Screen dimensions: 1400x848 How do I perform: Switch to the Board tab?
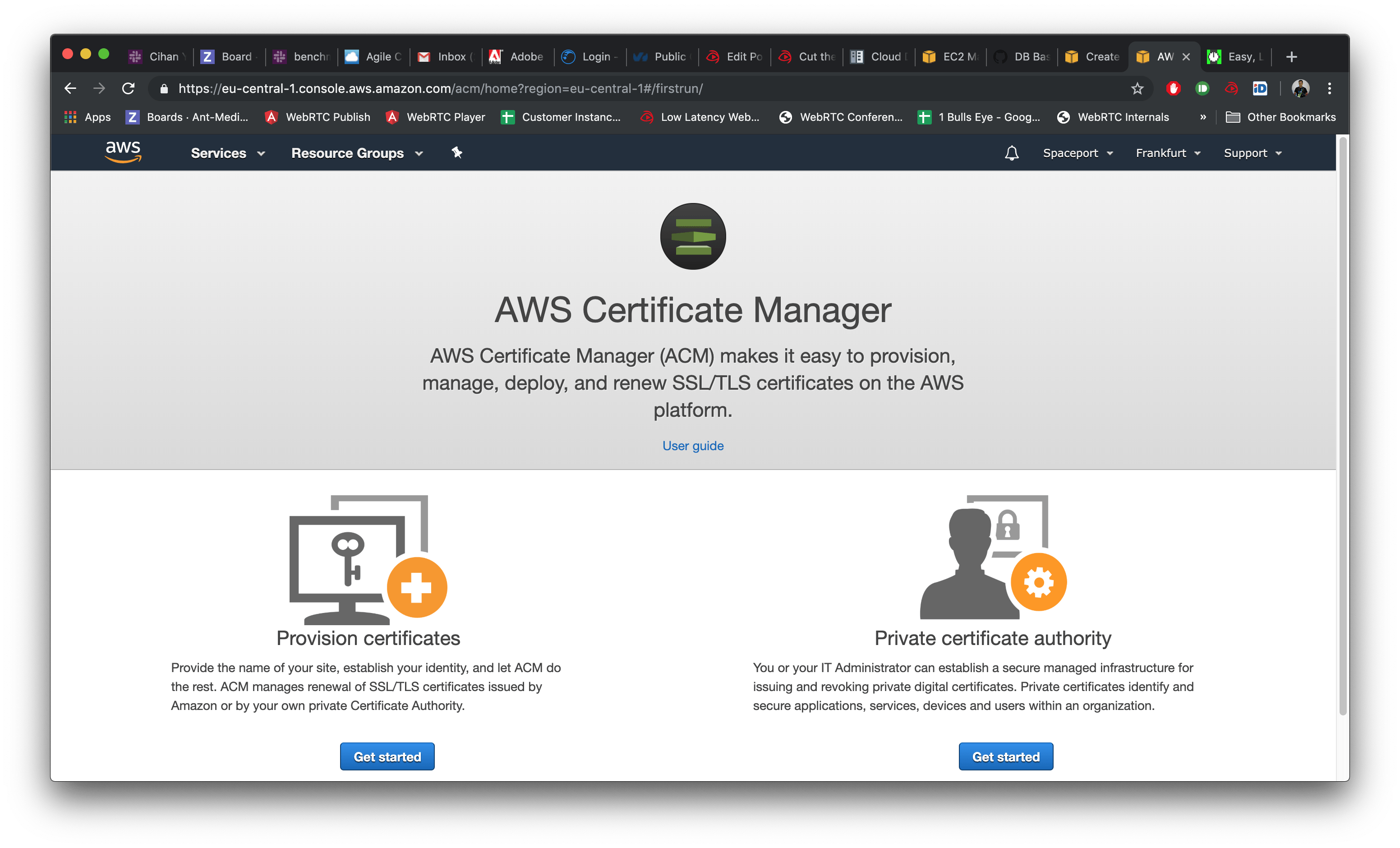229,57
